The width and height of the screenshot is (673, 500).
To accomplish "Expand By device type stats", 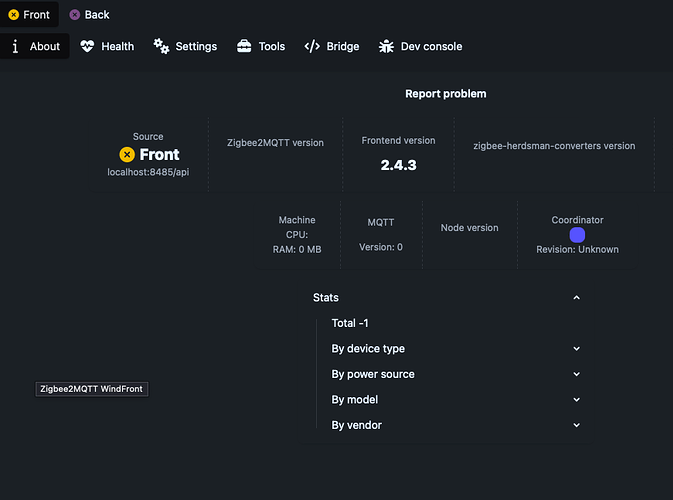I will pyautogui.click(x=576, y=349).
